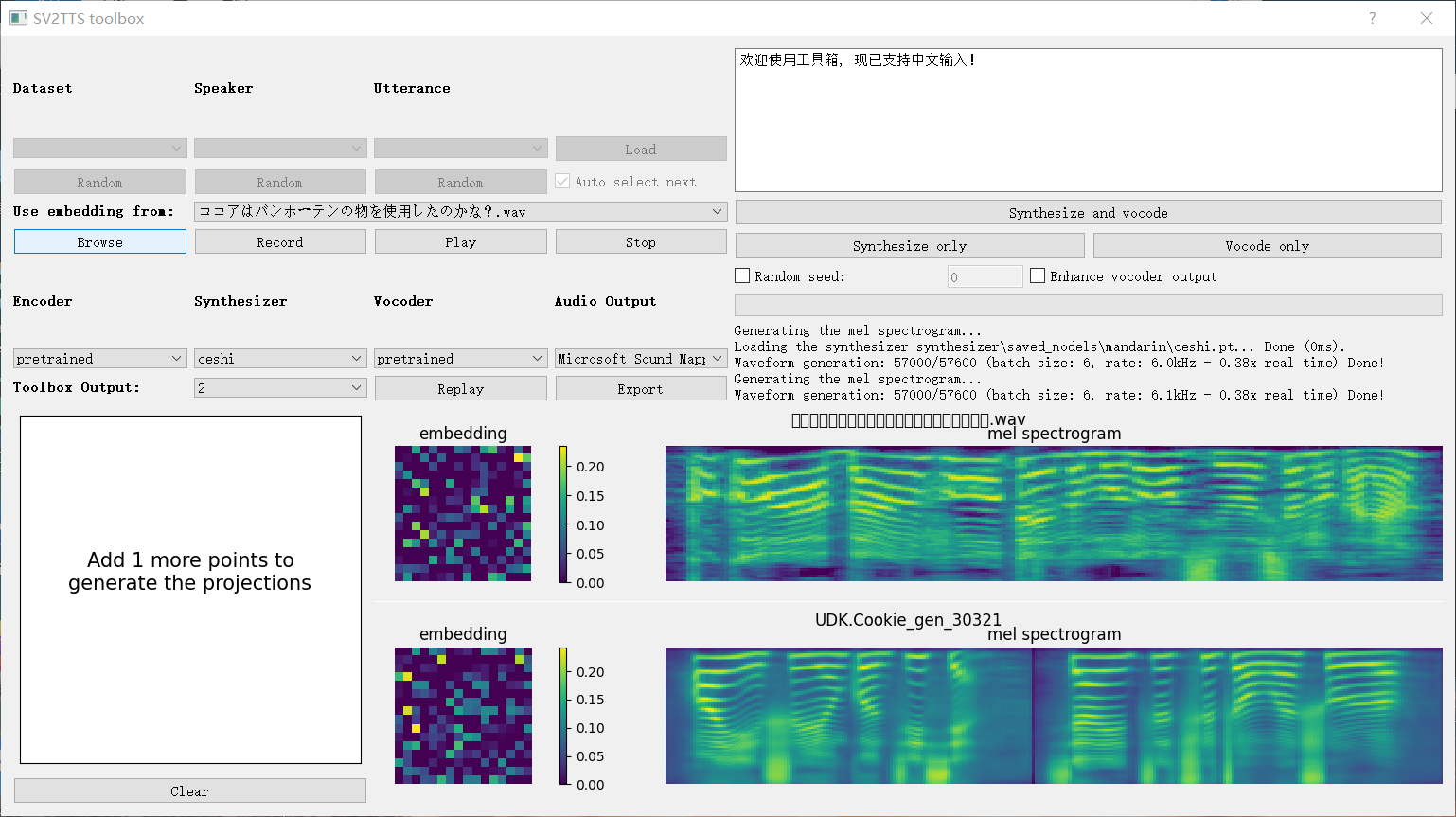
Task: Close the SV2TTS toolbox window
Action: pyautogui.click(x=1427, y=18)
